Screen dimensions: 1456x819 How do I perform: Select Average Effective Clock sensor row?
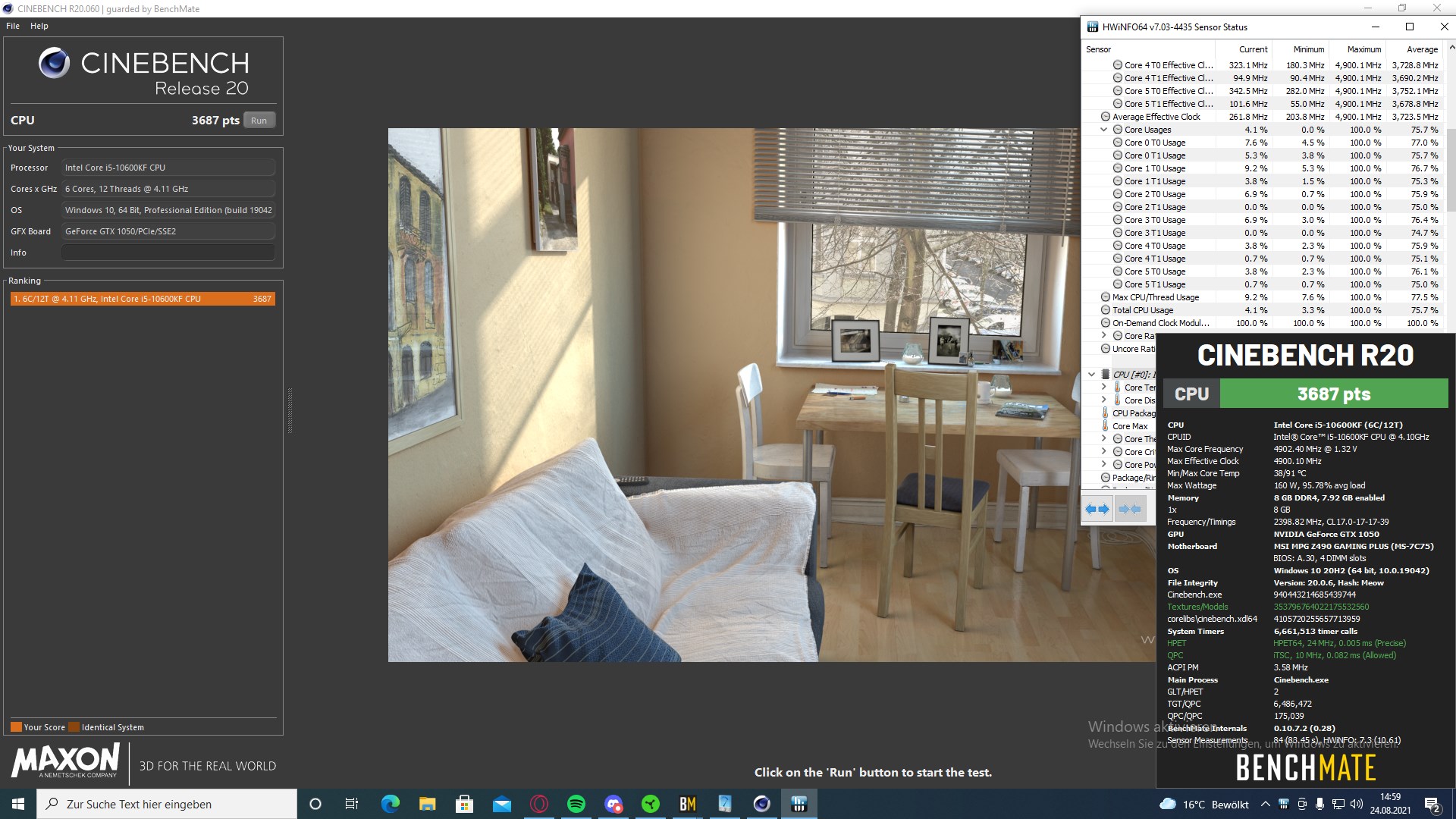click(1263, 117)
